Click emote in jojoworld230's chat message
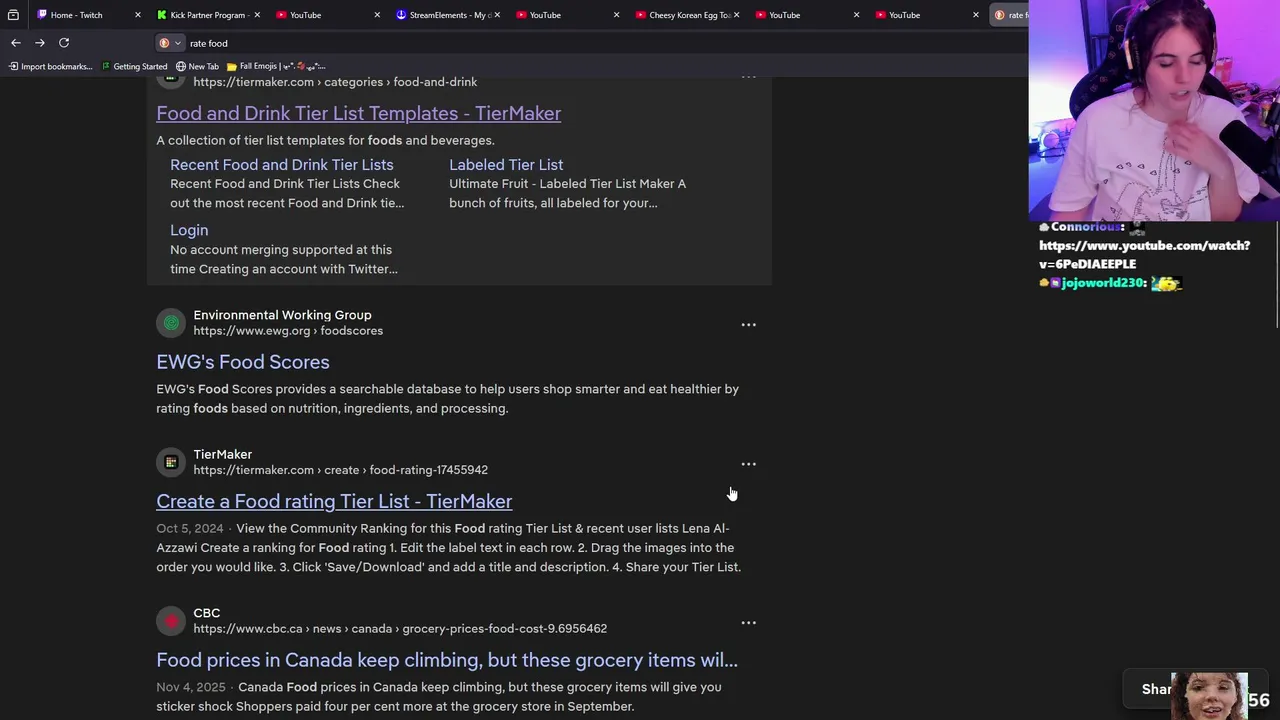Image resolution: width=1280 pixels, height=720 pixels. pyautogui.click(x=1166, y=284)
